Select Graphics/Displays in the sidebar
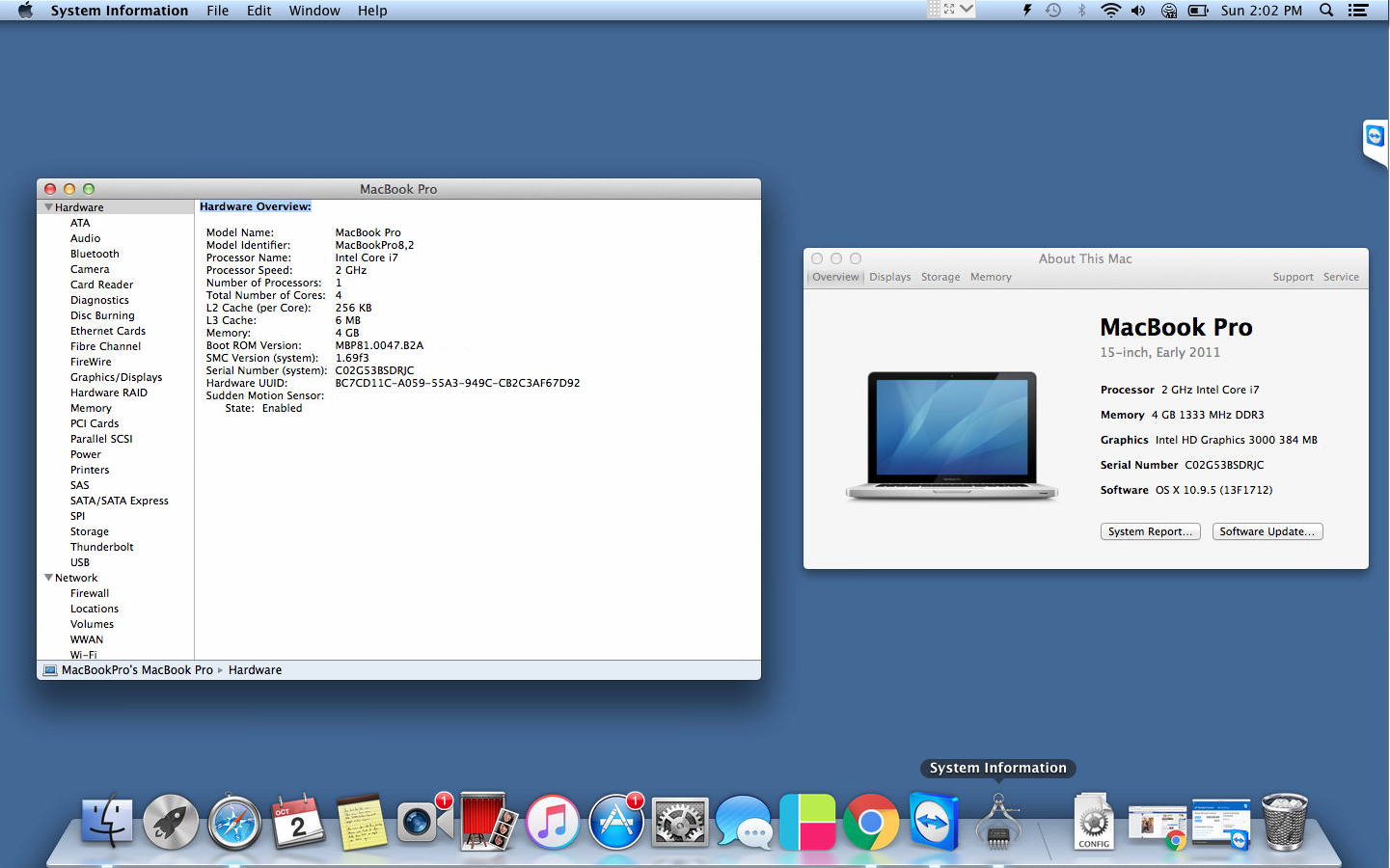Viewport: 1390px width, 868px height. click(x=116, y=377)
